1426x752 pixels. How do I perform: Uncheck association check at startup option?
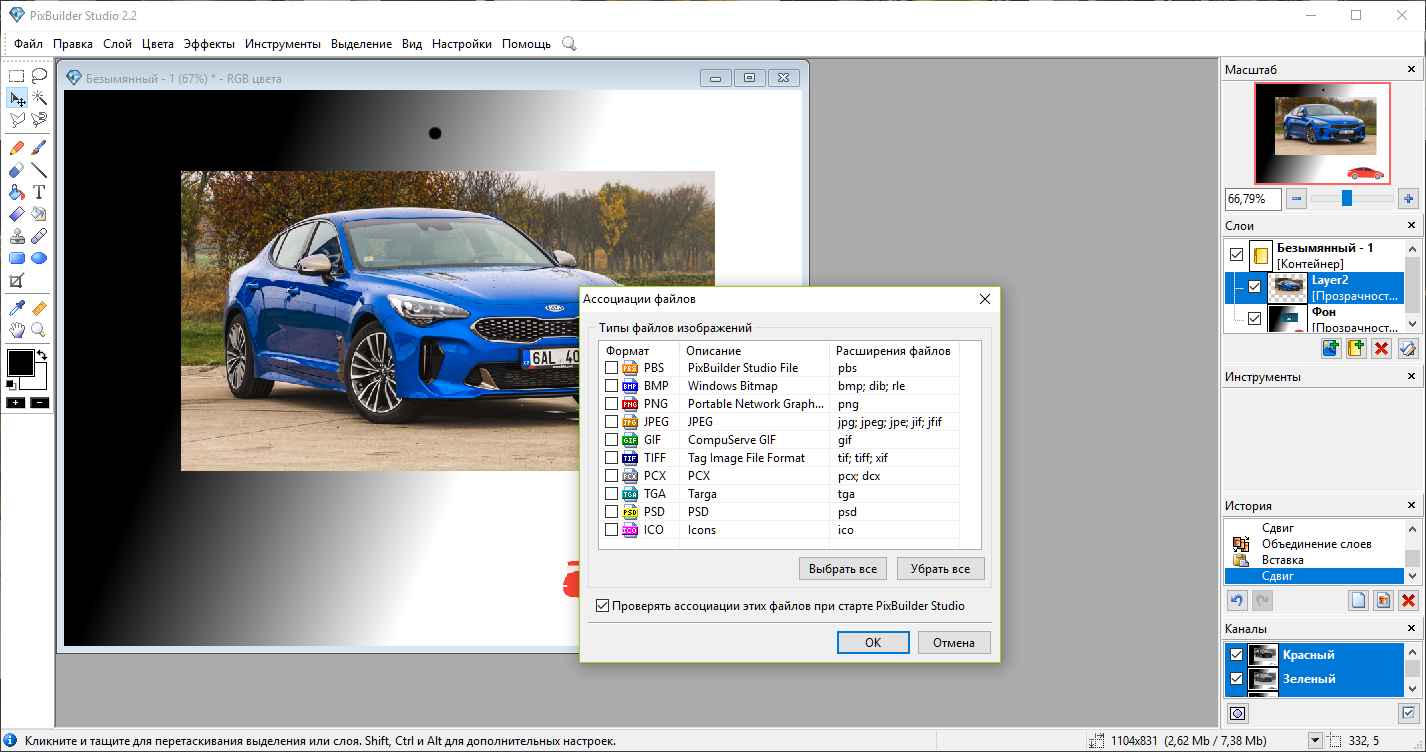[602, 606]
